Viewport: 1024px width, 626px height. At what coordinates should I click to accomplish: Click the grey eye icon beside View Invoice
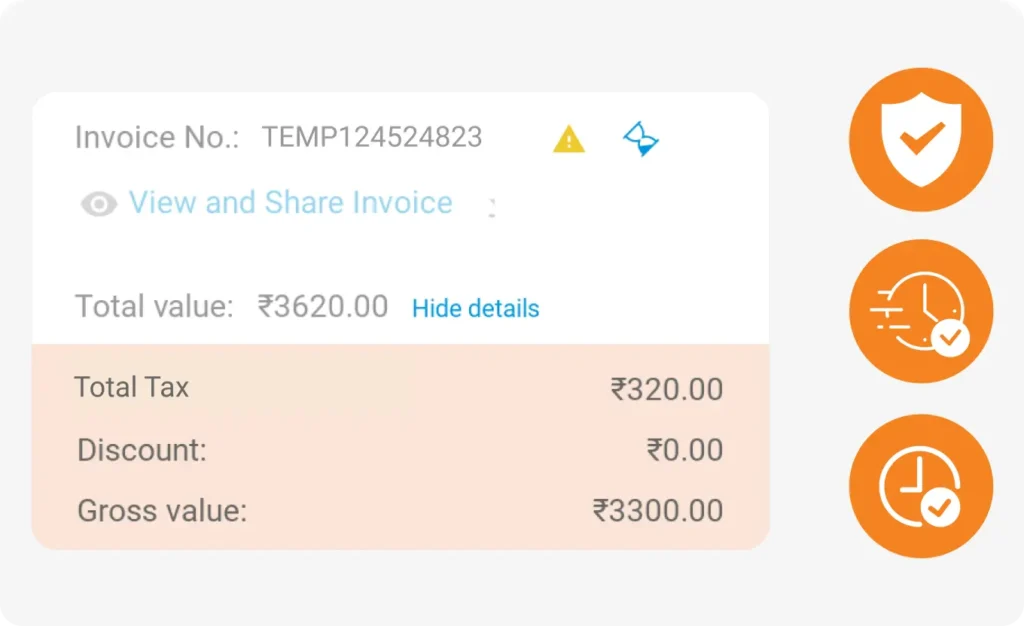pyautogui.click(x=98, y=204)
